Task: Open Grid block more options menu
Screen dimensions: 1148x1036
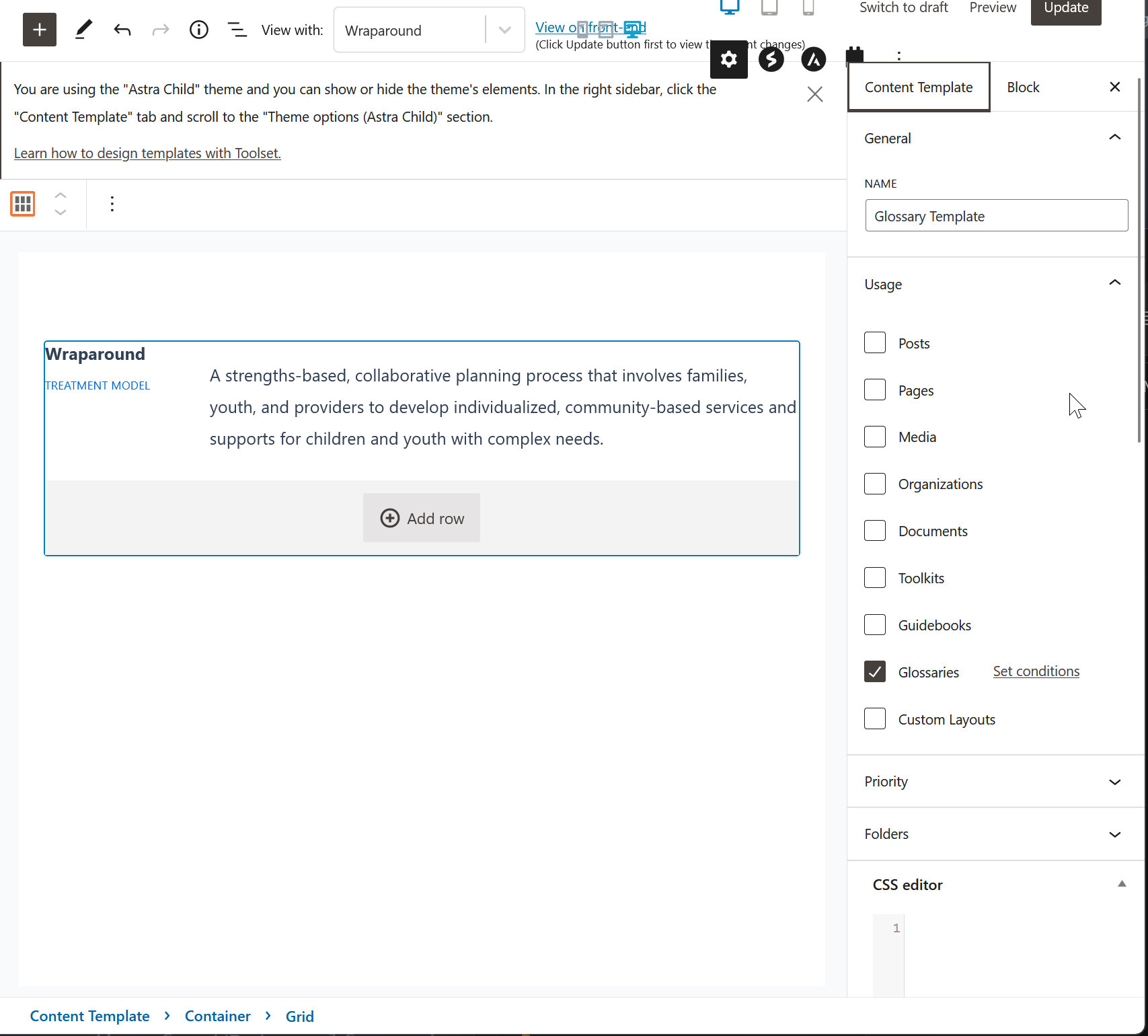Action: (x=112, y=204)
